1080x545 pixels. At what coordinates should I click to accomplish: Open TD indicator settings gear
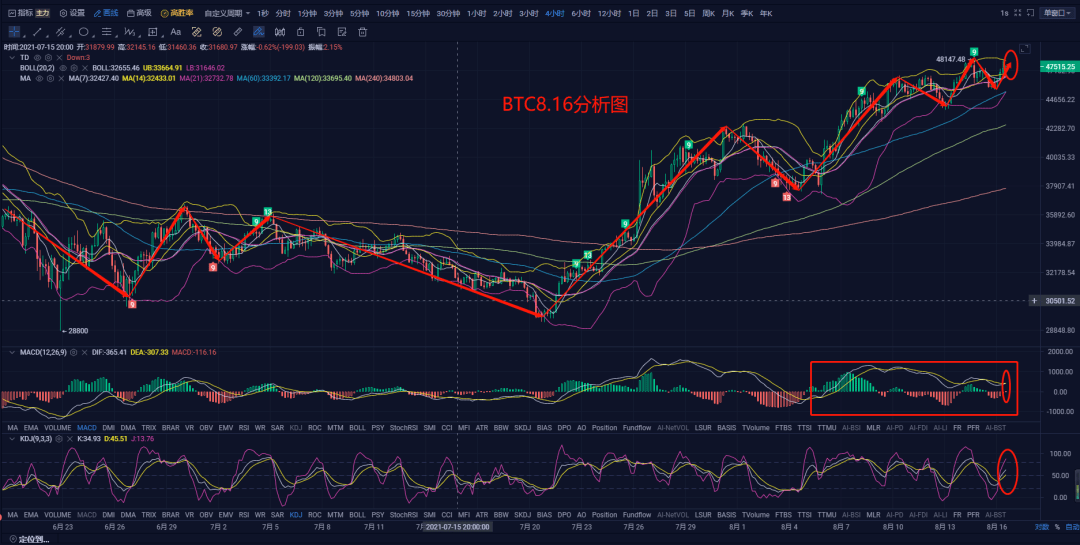49,57
